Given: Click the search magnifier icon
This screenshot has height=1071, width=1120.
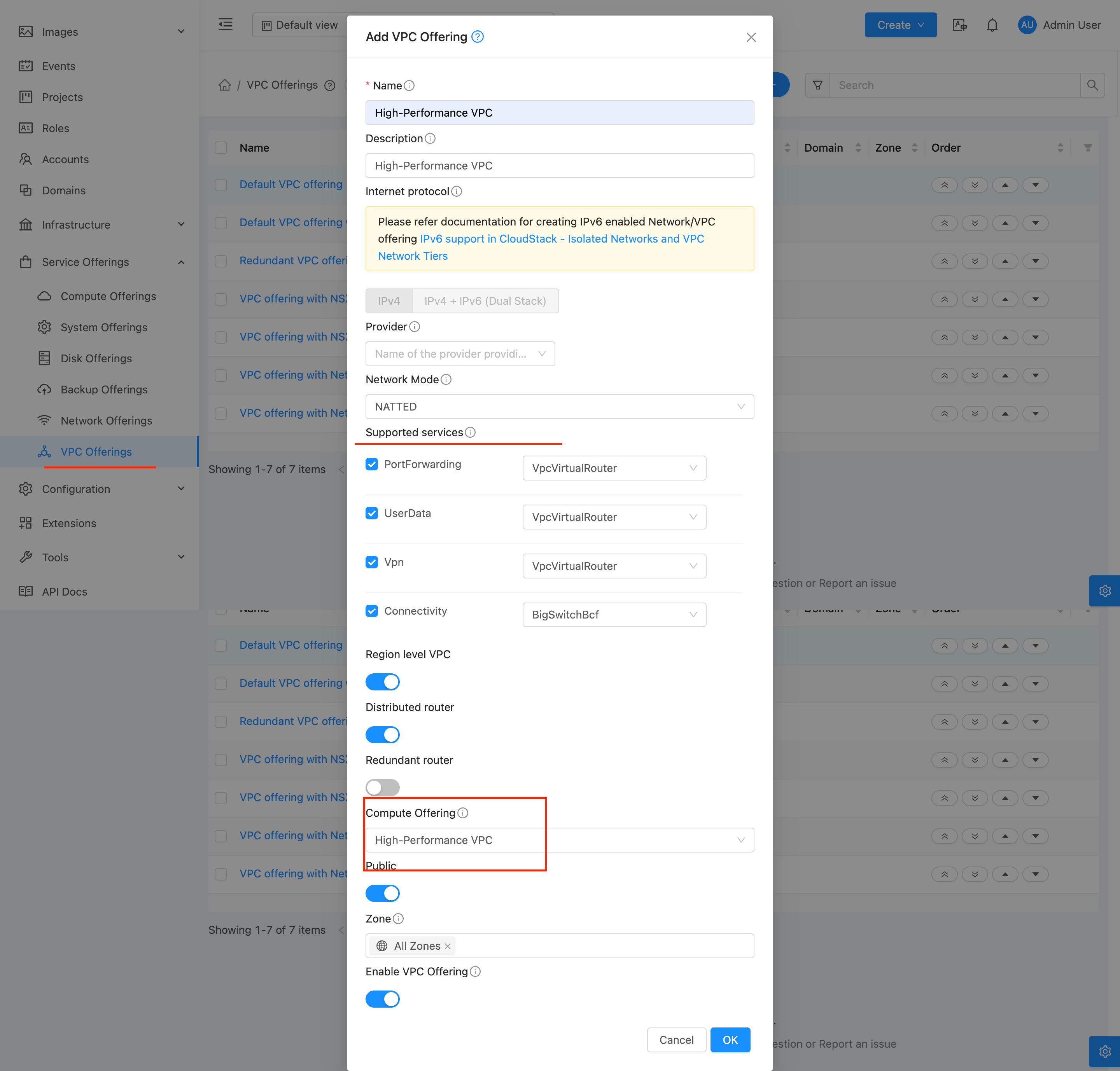Looking at the screenshot, I should click(x=1092, y=85).
